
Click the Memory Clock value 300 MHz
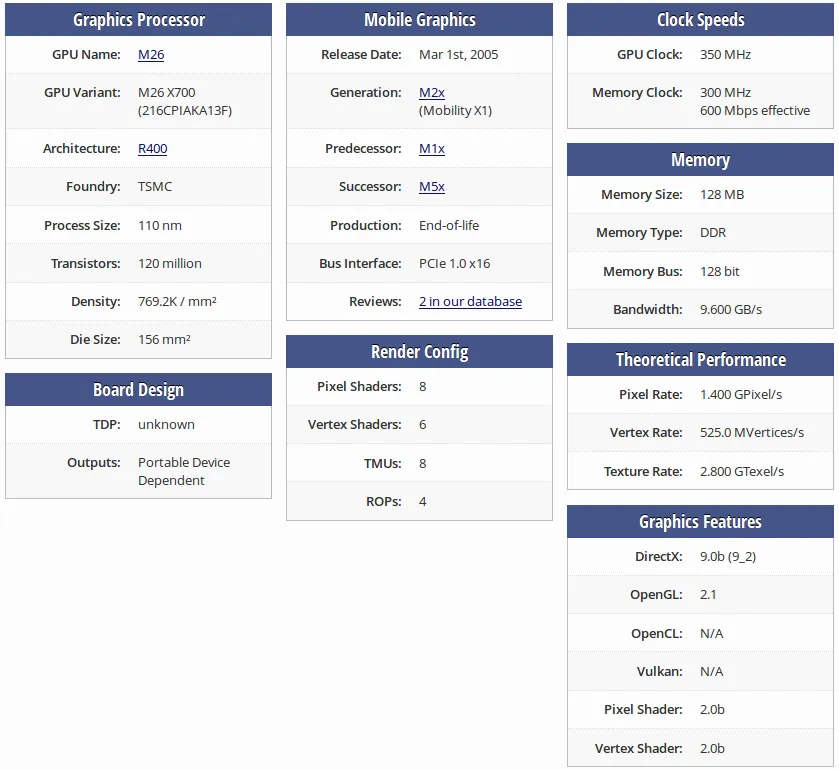[x=725, y=93]
